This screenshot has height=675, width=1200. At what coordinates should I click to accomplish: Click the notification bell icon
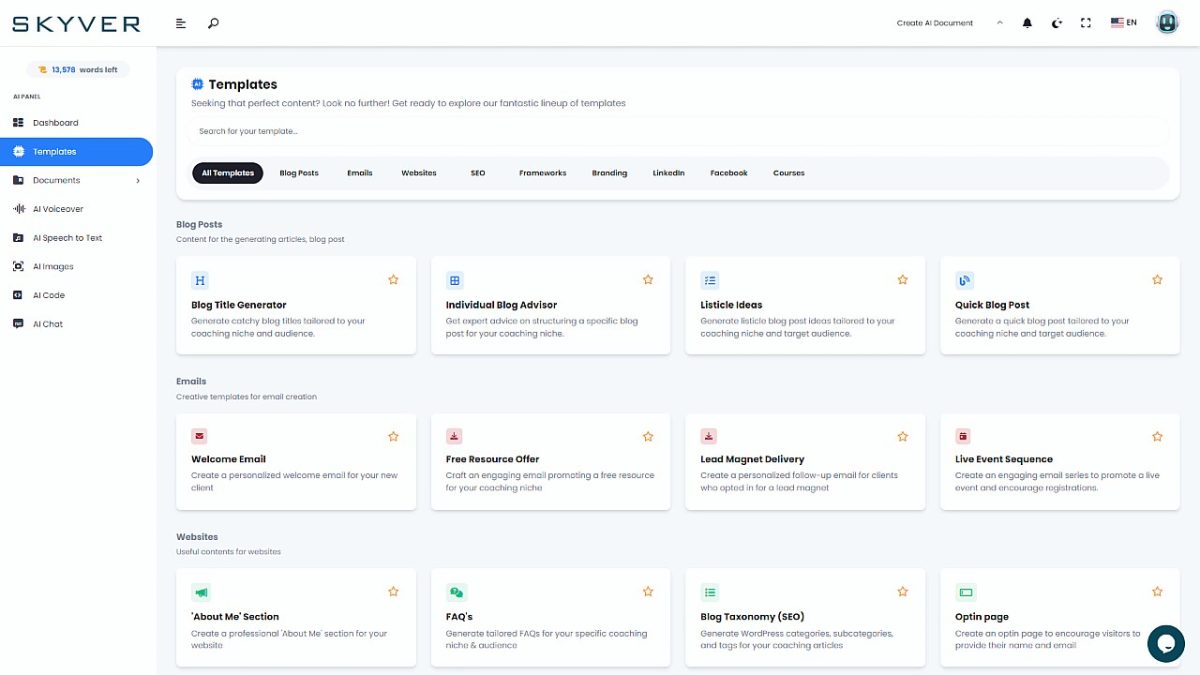pyautogui.click(x=1027, y=23)
